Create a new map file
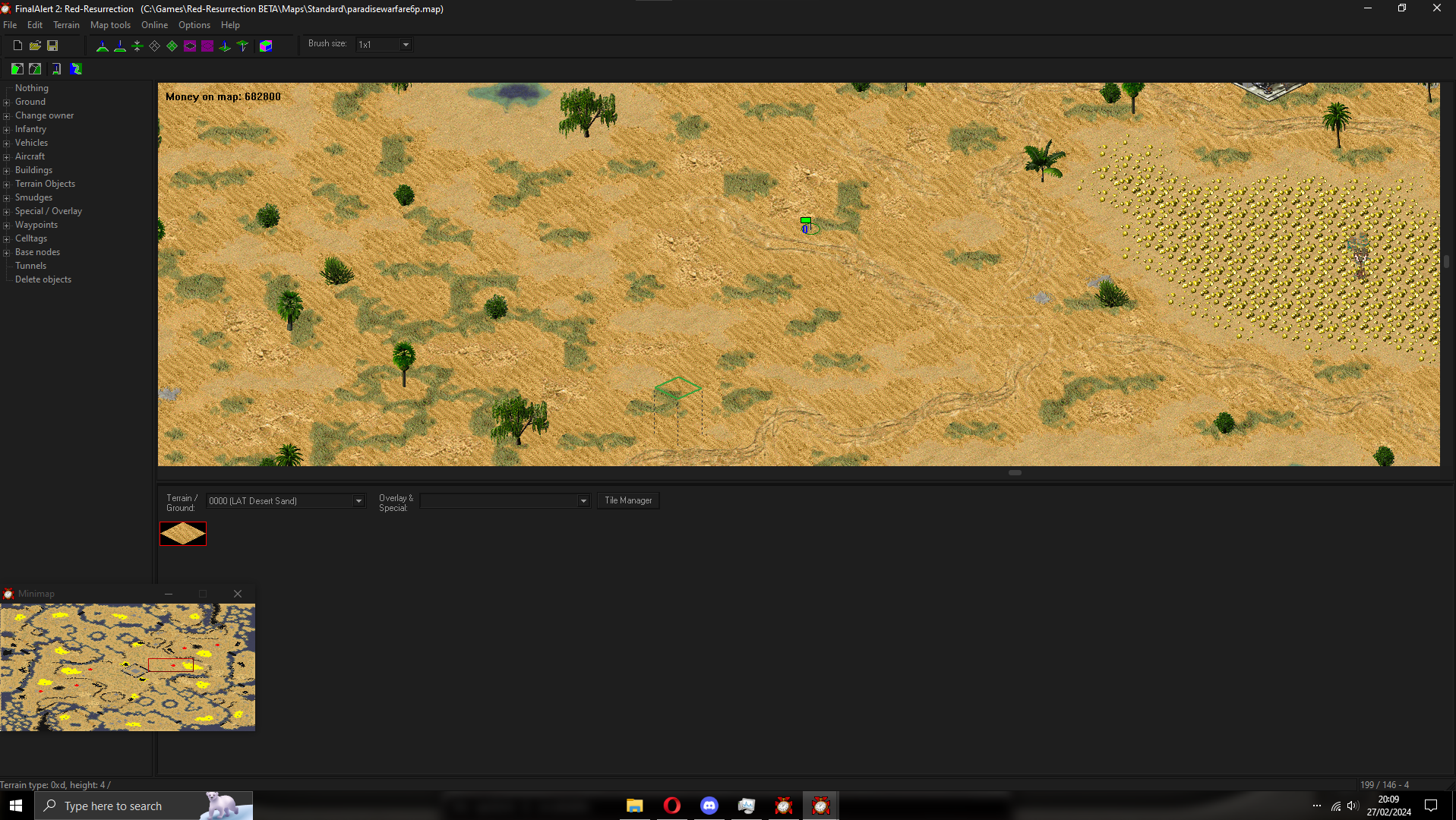Screen dimensions: 1456x820 tap(17, 46)
